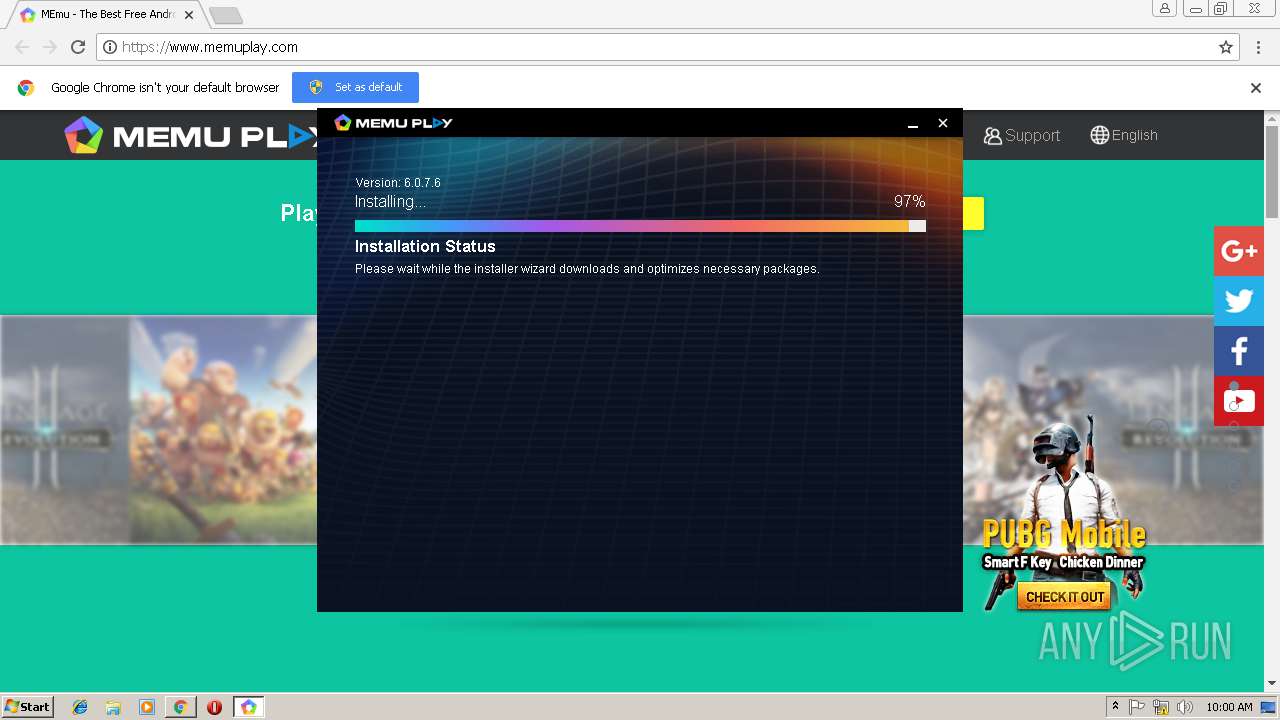Dismiss the default browser notification bar
This screenshot has height=720, width=1280.
pos(1256,88)
